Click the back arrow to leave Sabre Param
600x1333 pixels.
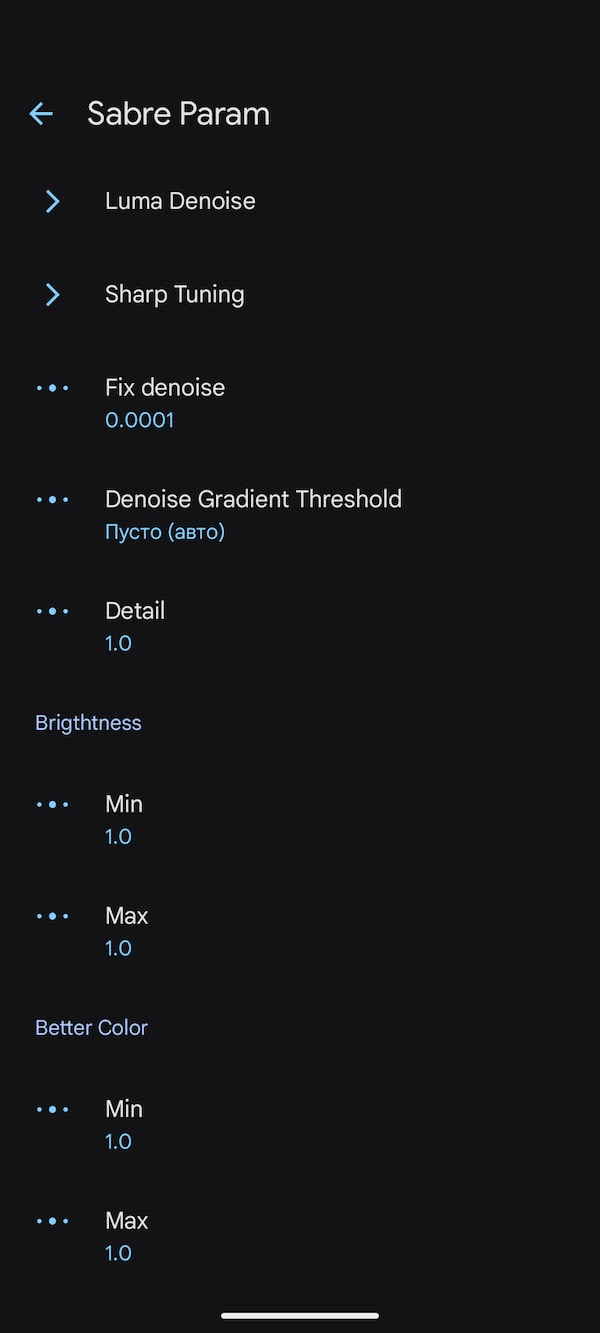tap(40, 113)
